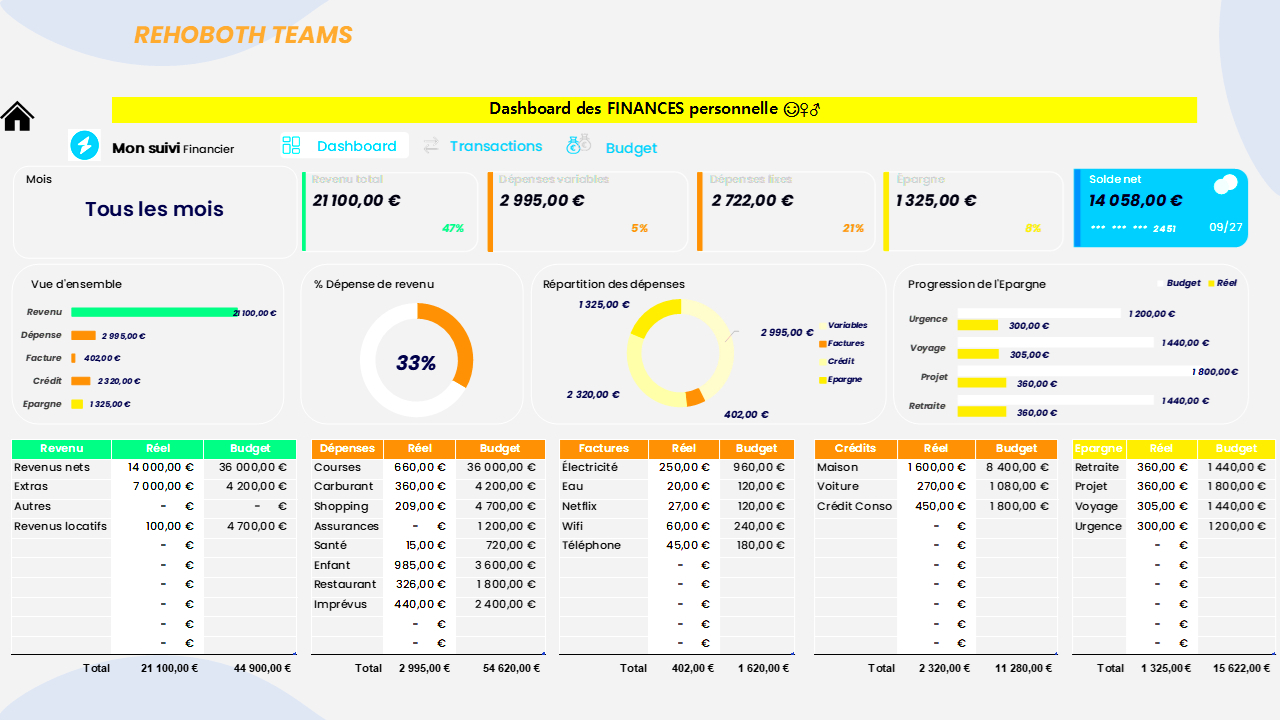Click the Crédits table header
The width and height of the screenshot is (1280, 720).
[856, 449]
